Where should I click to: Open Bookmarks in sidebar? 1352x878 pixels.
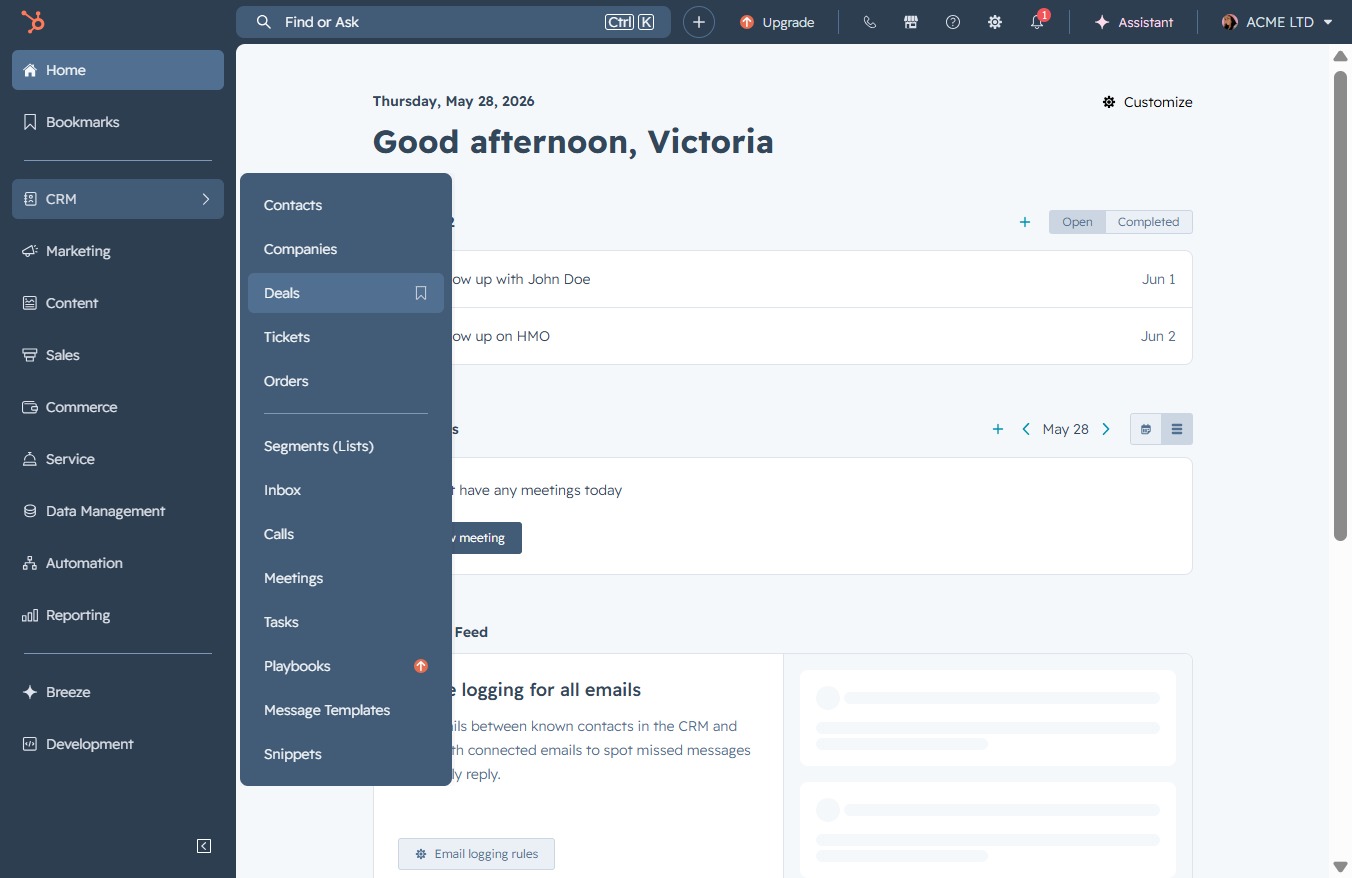point(118,122)
